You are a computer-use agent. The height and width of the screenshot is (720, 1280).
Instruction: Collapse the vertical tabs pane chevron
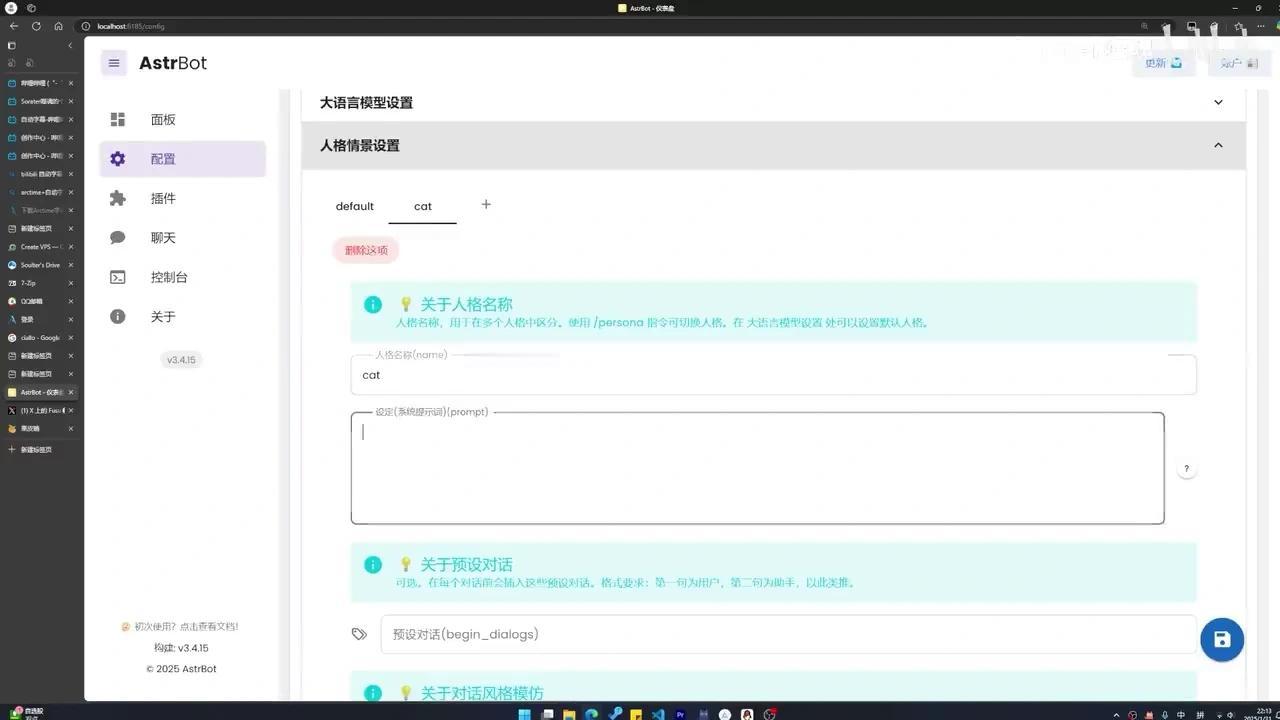coord(70,46)
